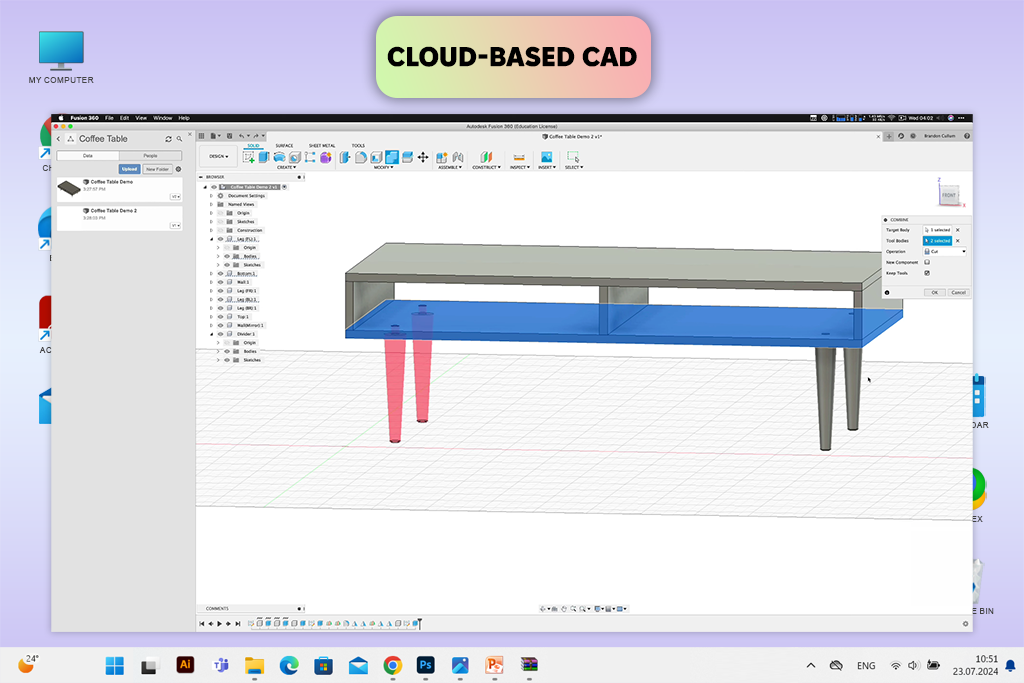Pick the purple Create Form icon

[326, 157]
